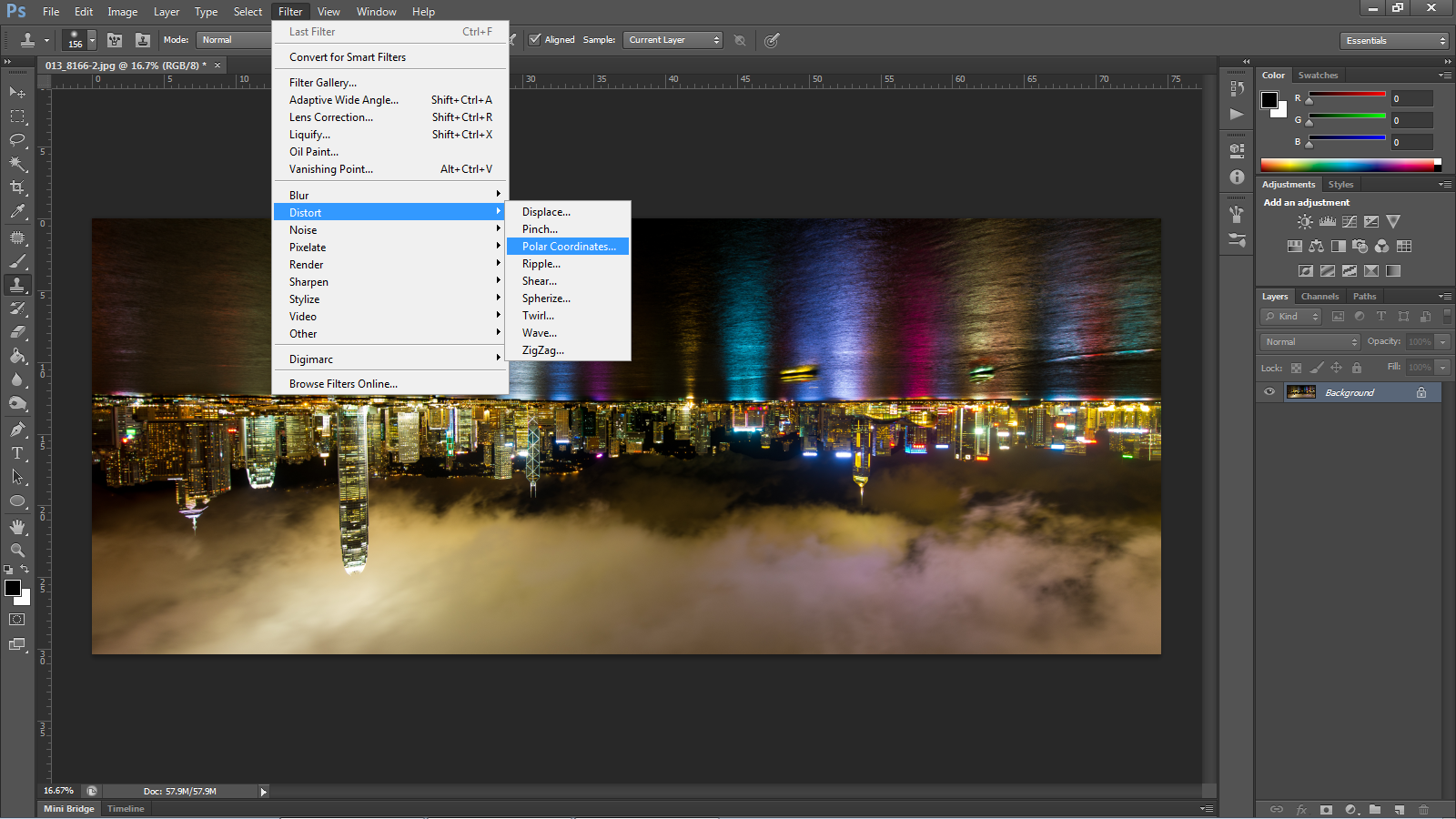Click the red R channel slider
Screen dimensions: 1456x819
[x=1347, y=95]
